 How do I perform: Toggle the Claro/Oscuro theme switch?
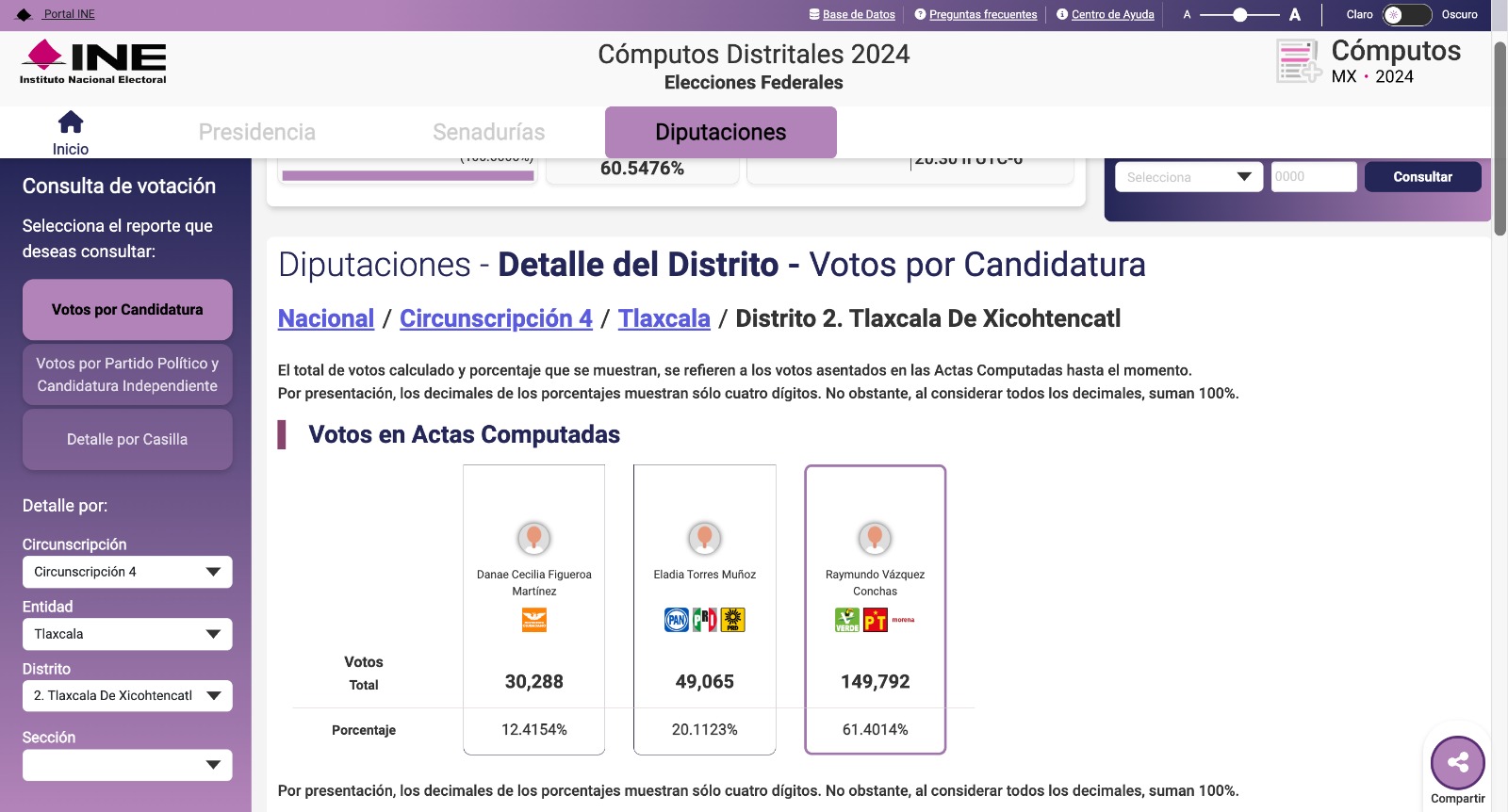point(1406,15)
